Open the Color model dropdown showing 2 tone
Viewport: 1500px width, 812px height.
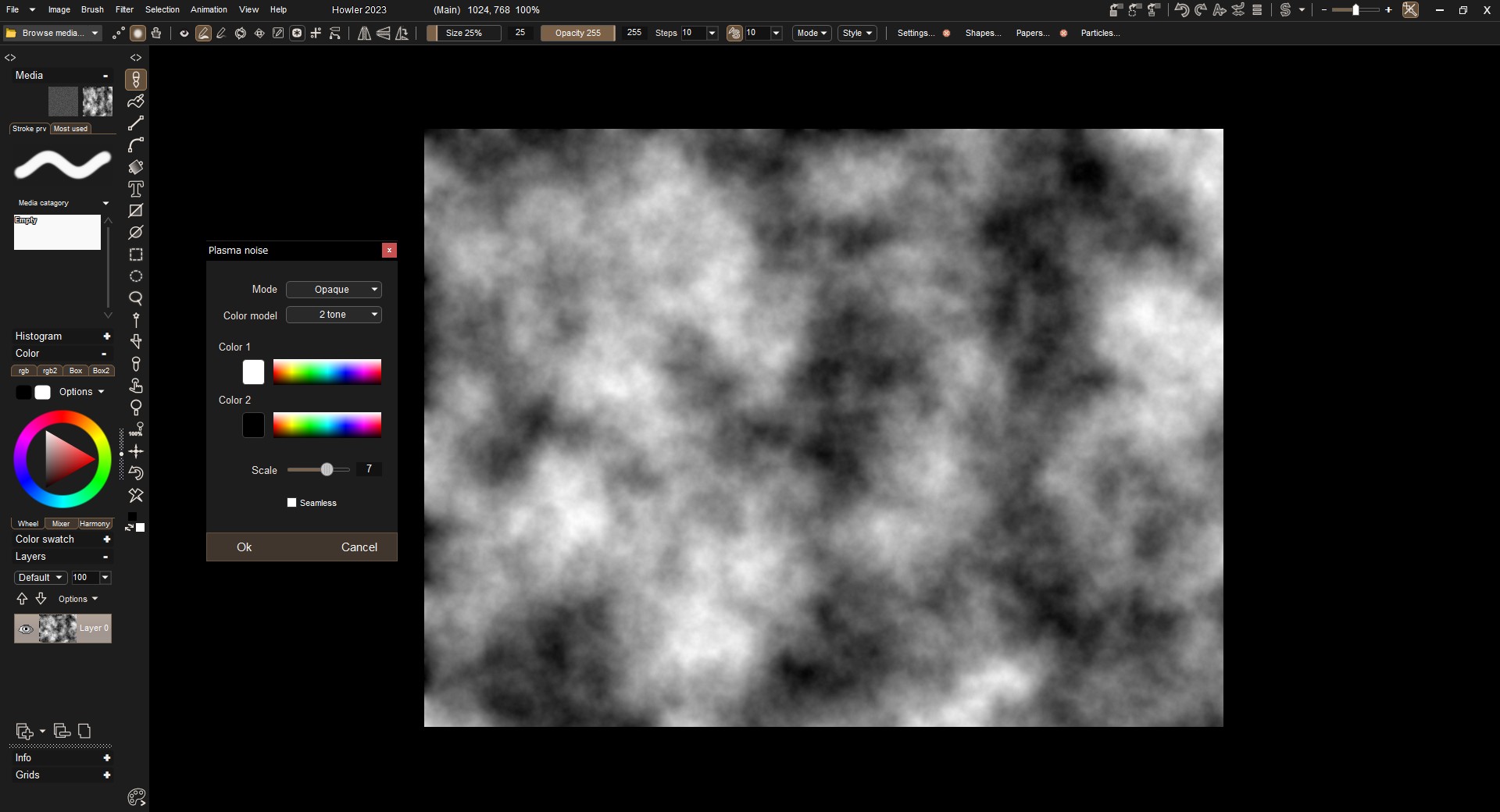tap(334, 315)
